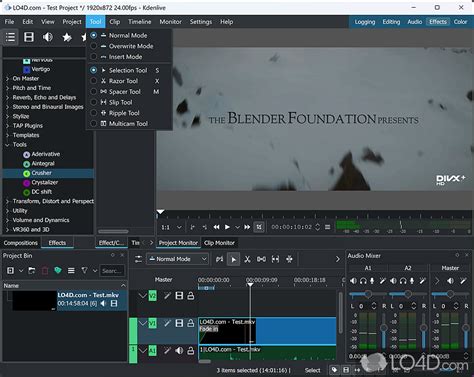
Task: Select the Razor tool in timeline toolbar
Action: pyautogui.click(x=247, y=259)
